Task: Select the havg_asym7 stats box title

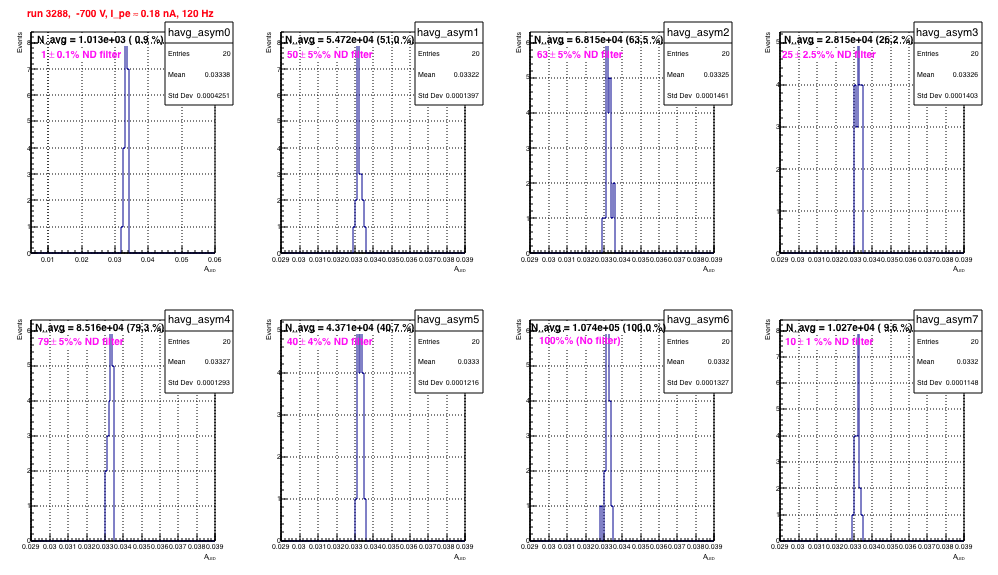Action: (947, 320)
